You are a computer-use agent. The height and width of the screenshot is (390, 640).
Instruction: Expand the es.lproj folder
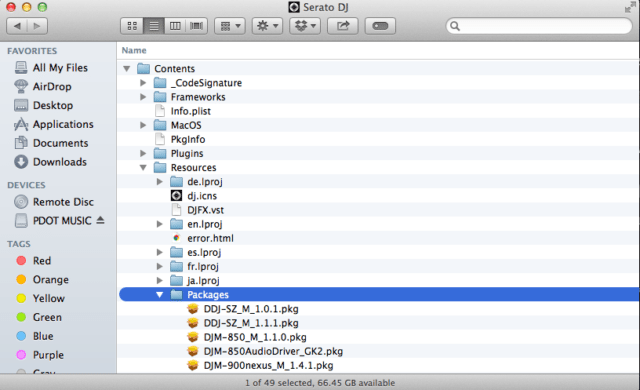pyautogui.click(x=160, y=252)
